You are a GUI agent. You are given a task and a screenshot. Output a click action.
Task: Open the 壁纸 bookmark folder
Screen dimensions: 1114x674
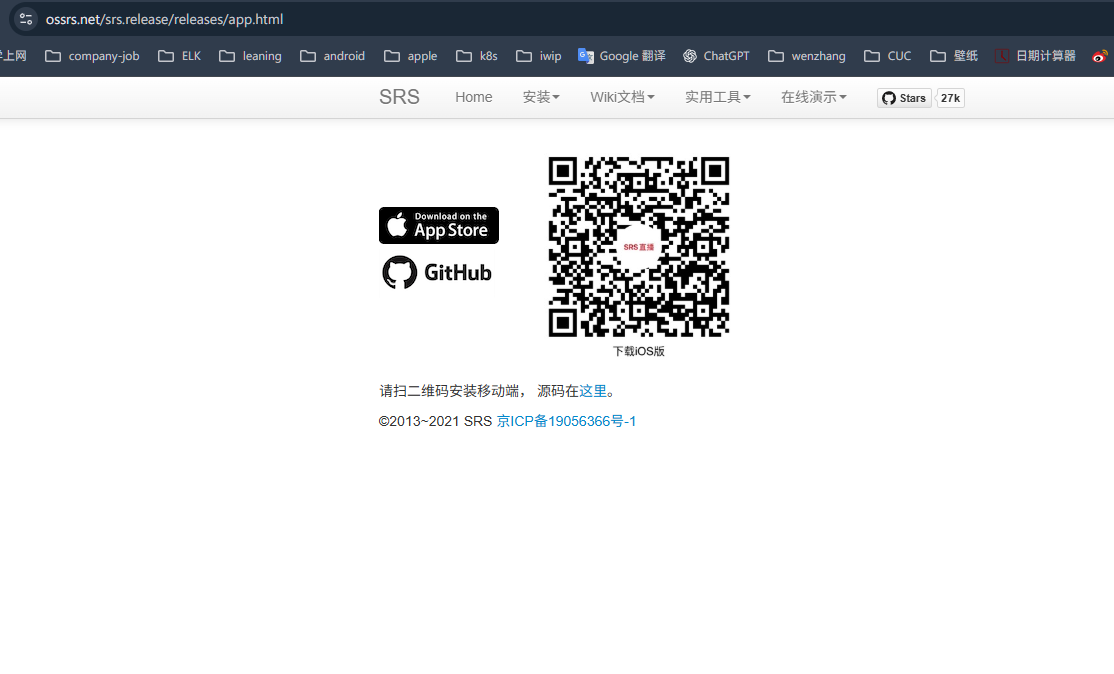953,56
